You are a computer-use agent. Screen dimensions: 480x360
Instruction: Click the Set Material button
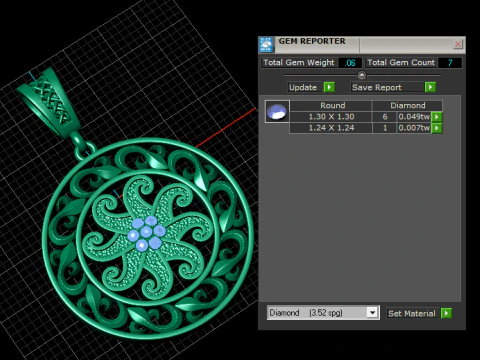[412, 313]
